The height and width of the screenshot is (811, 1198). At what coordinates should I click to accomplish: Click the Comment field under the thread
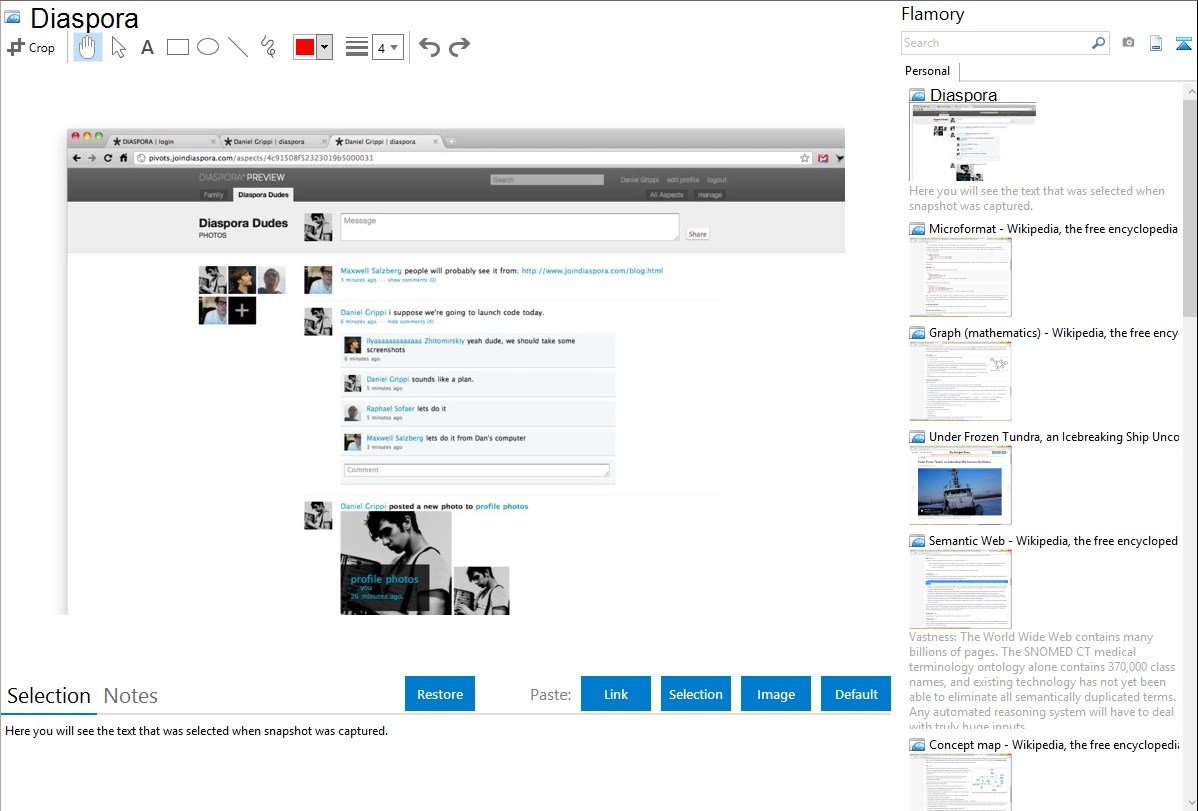pyautogui.click(x=477, y=470)
